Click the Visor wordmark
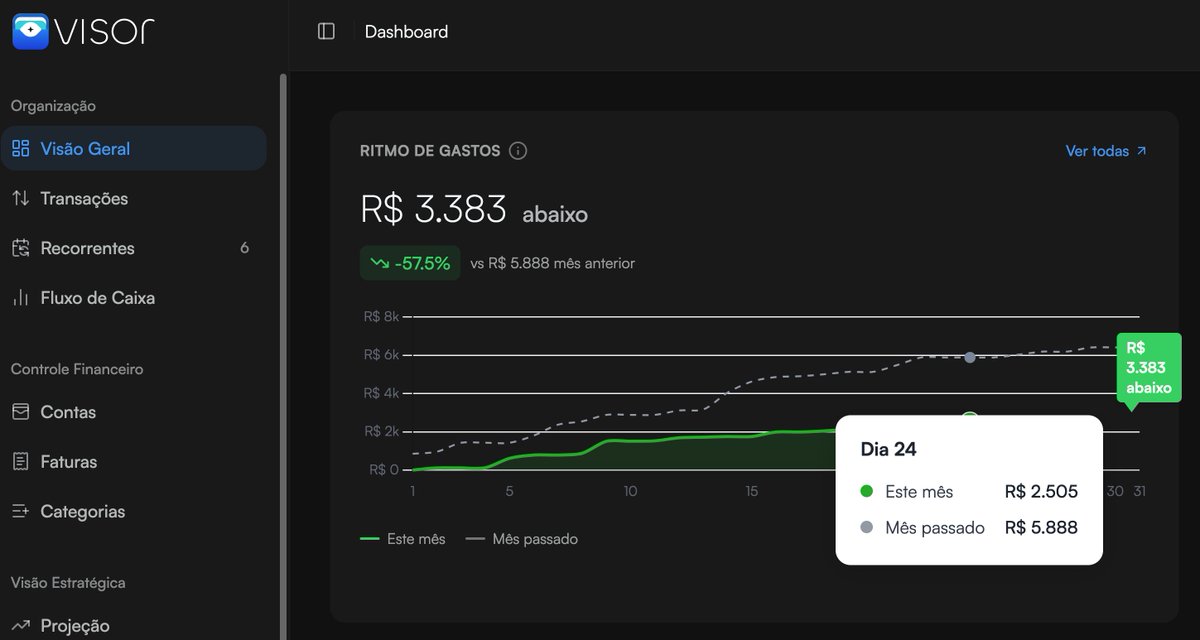Viewport: 1200px width, 640px height. click(x=105, y=32)
